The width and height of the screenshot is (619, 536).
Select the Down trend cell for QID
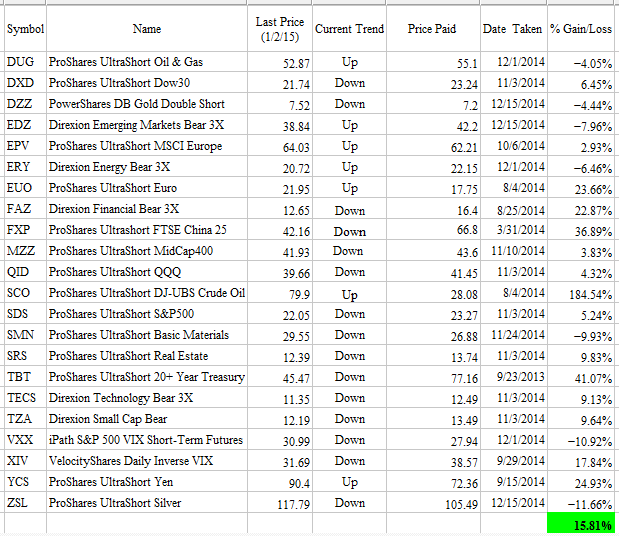pyautogui.click(x=349, y=272)
